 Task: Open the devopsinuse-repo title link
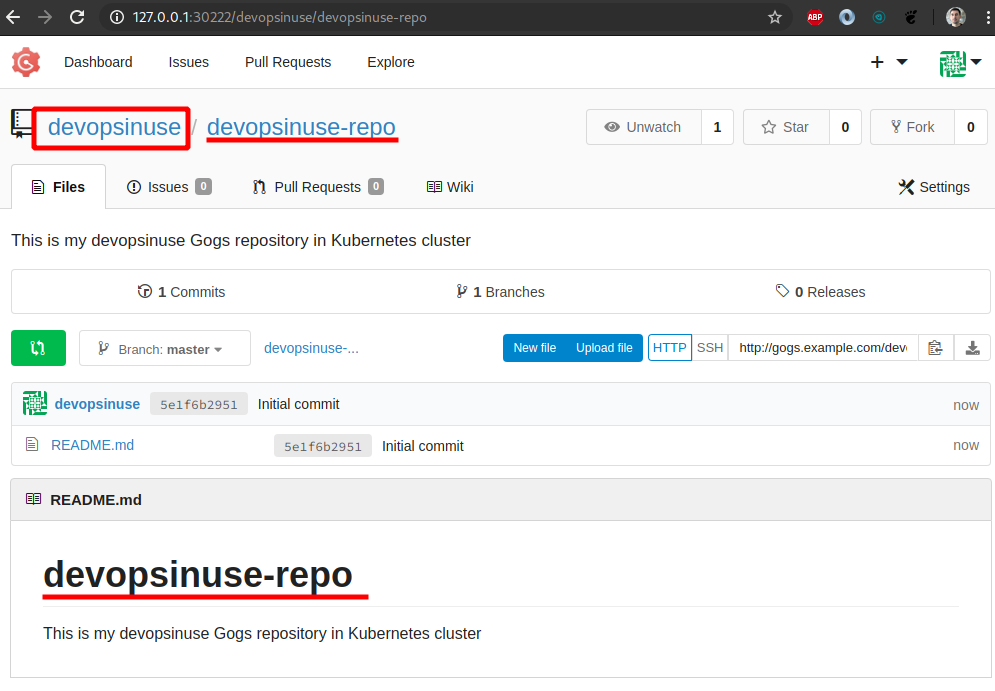point(301,127)
